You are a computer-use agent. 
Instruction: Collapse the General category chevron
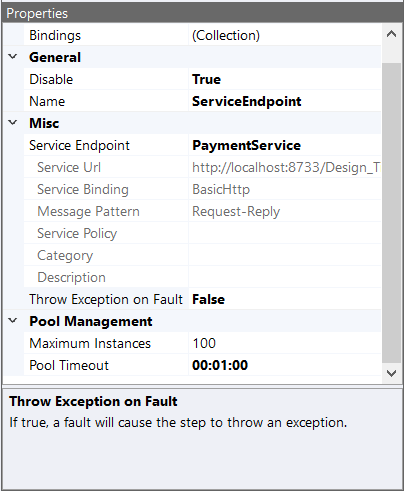tap(13, 57)
